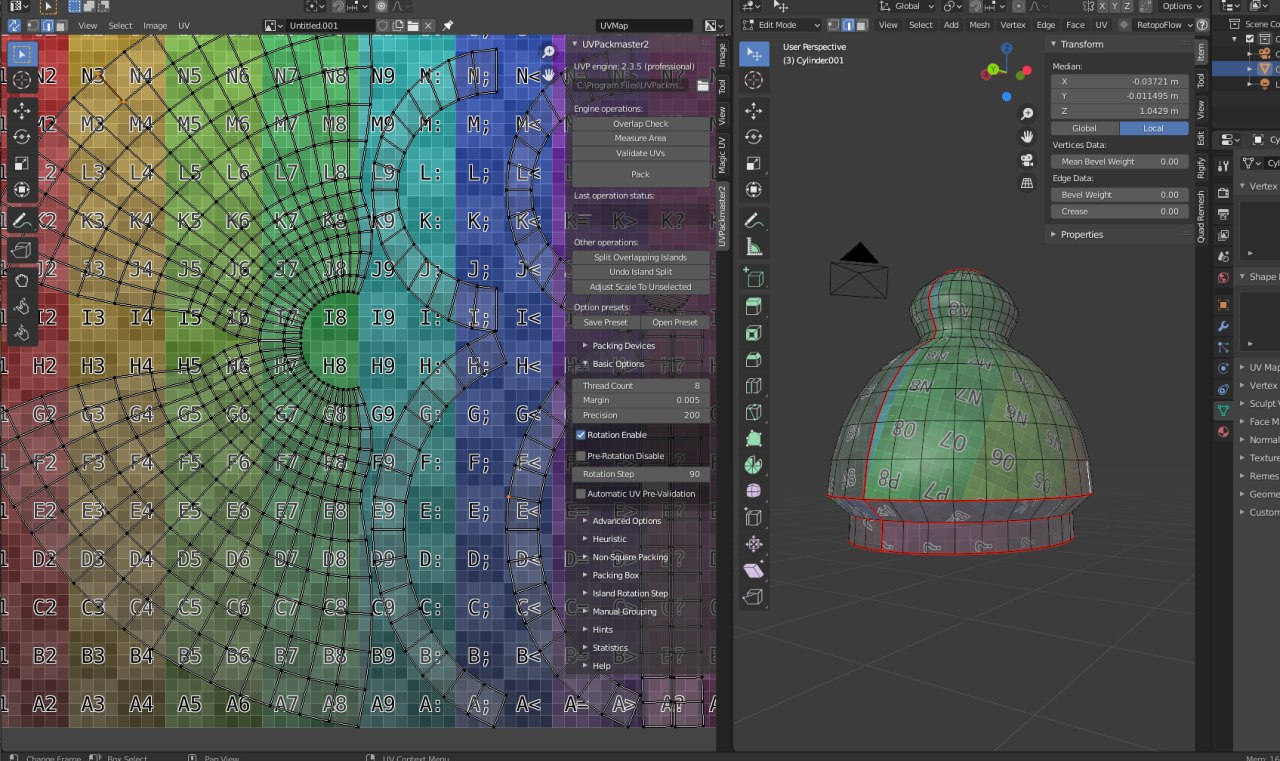This screenshot has width=1280, height=761.
Task: Pick the Rotate tool in UV editor toolbar
Action: coord(23,136)
